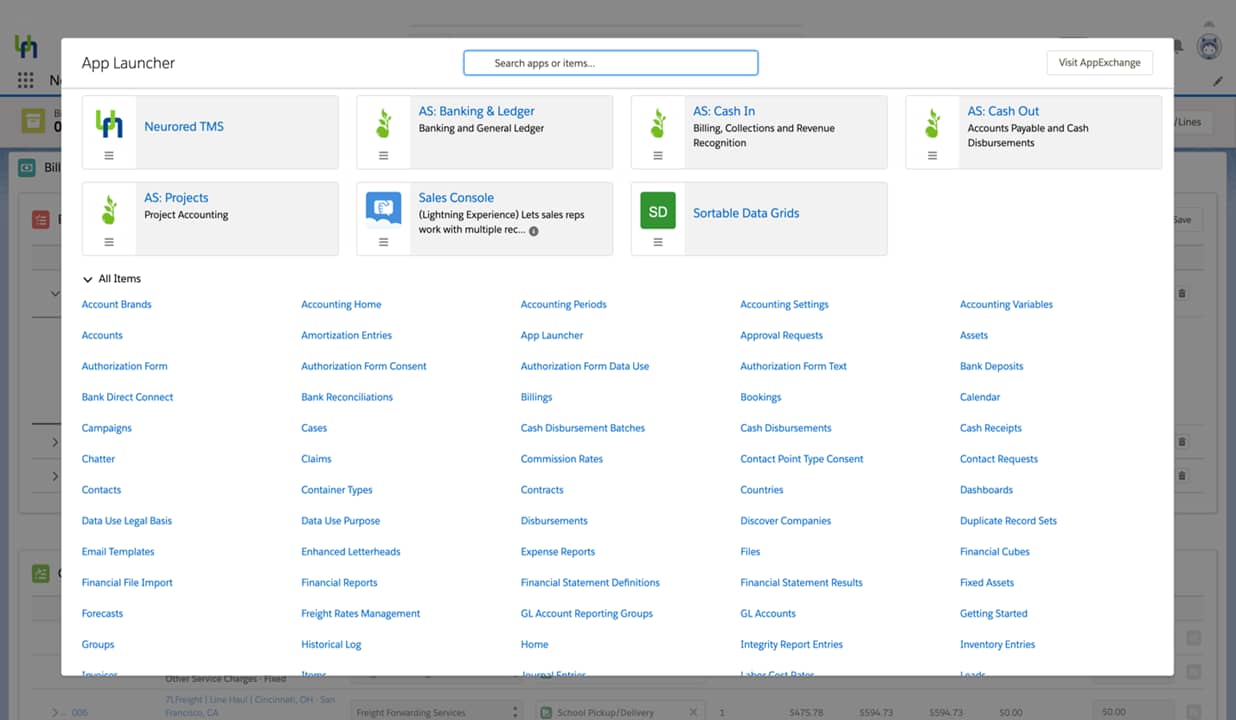
Task: Open the Container Types item
Action: (x=337, y=491)
